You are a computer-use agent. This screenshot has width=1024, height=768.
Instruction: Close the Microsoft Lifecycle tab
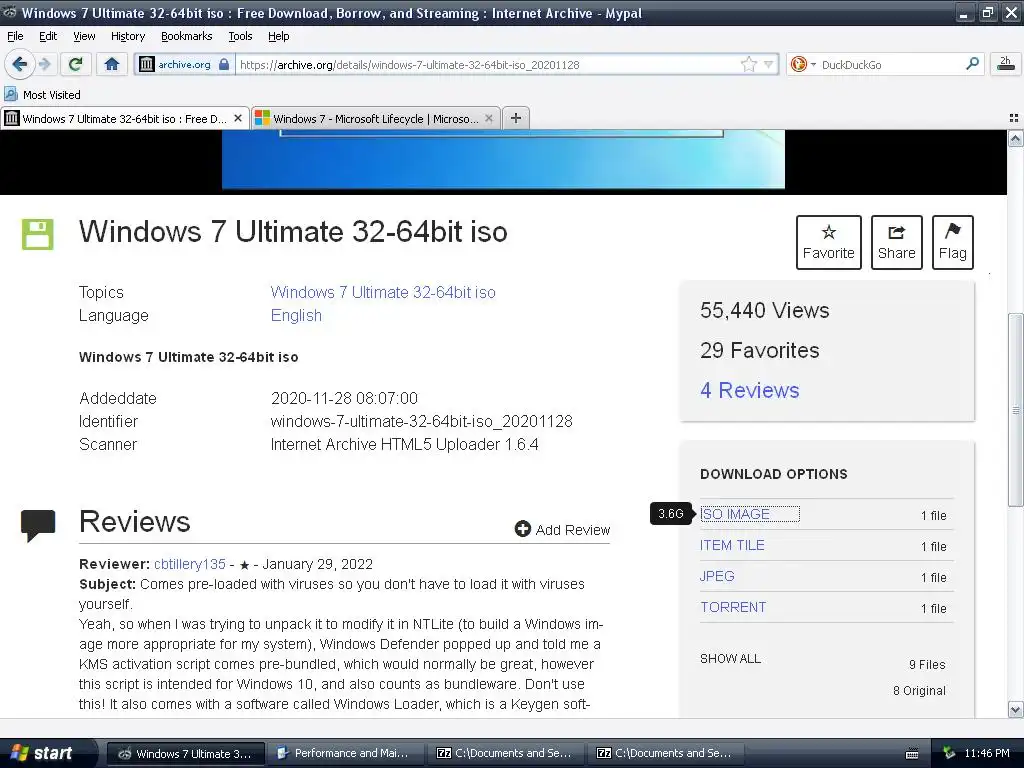pyautogui.click(x=489, y=118)
